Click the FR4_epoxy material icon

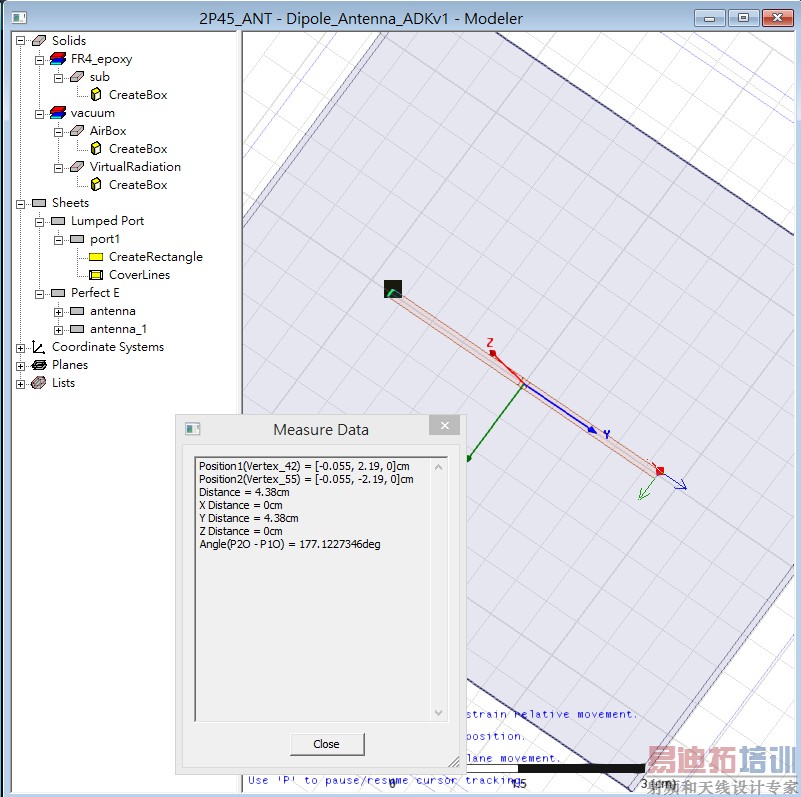tap(58, 59)
